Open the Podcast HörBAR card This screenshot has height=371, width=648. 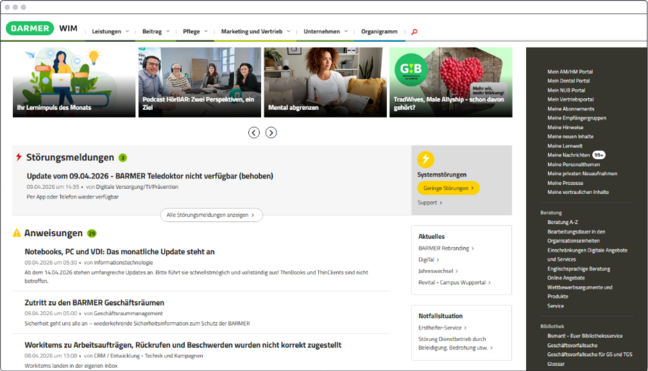click(200, 82)
